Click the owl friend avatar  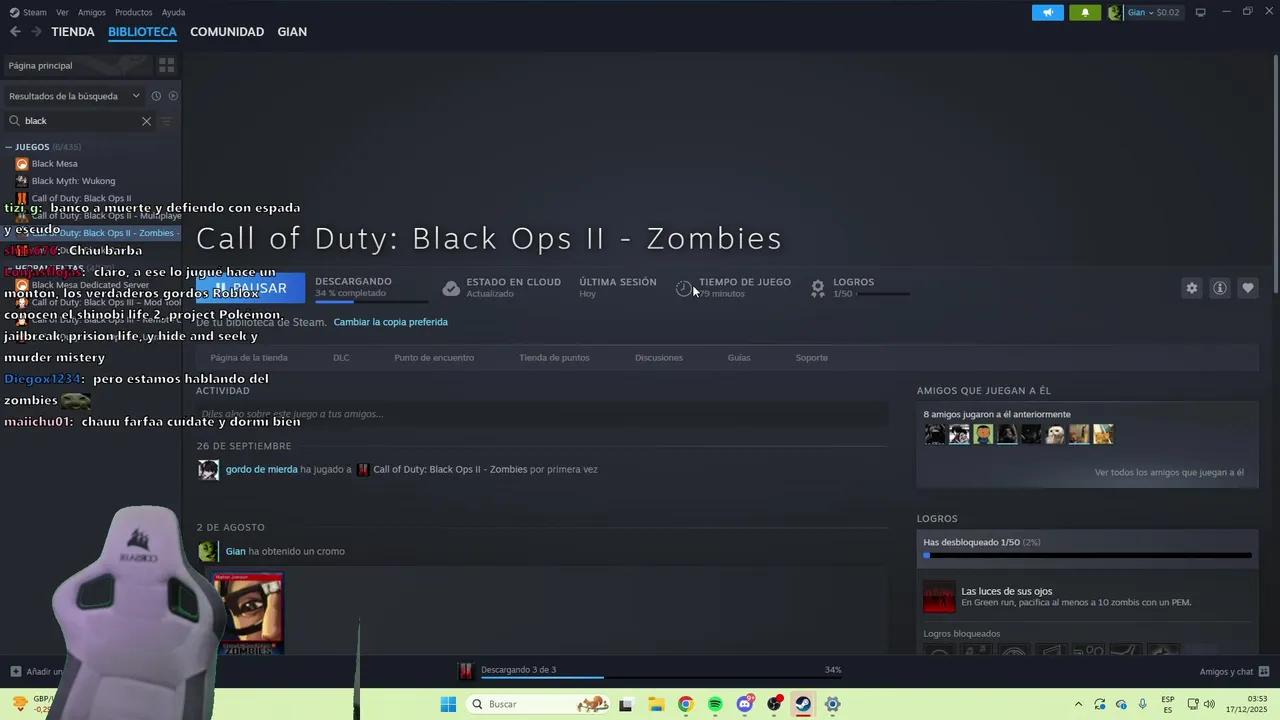(1055, 434)
